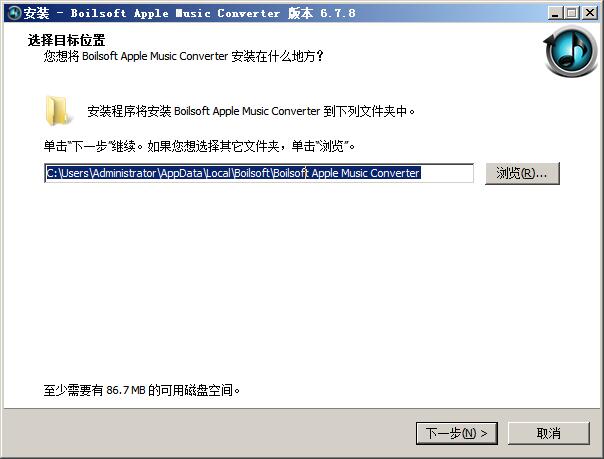Click the text '安装程序将安装 Boilsoft Apple Music Converter'

[x=204, y=111]
